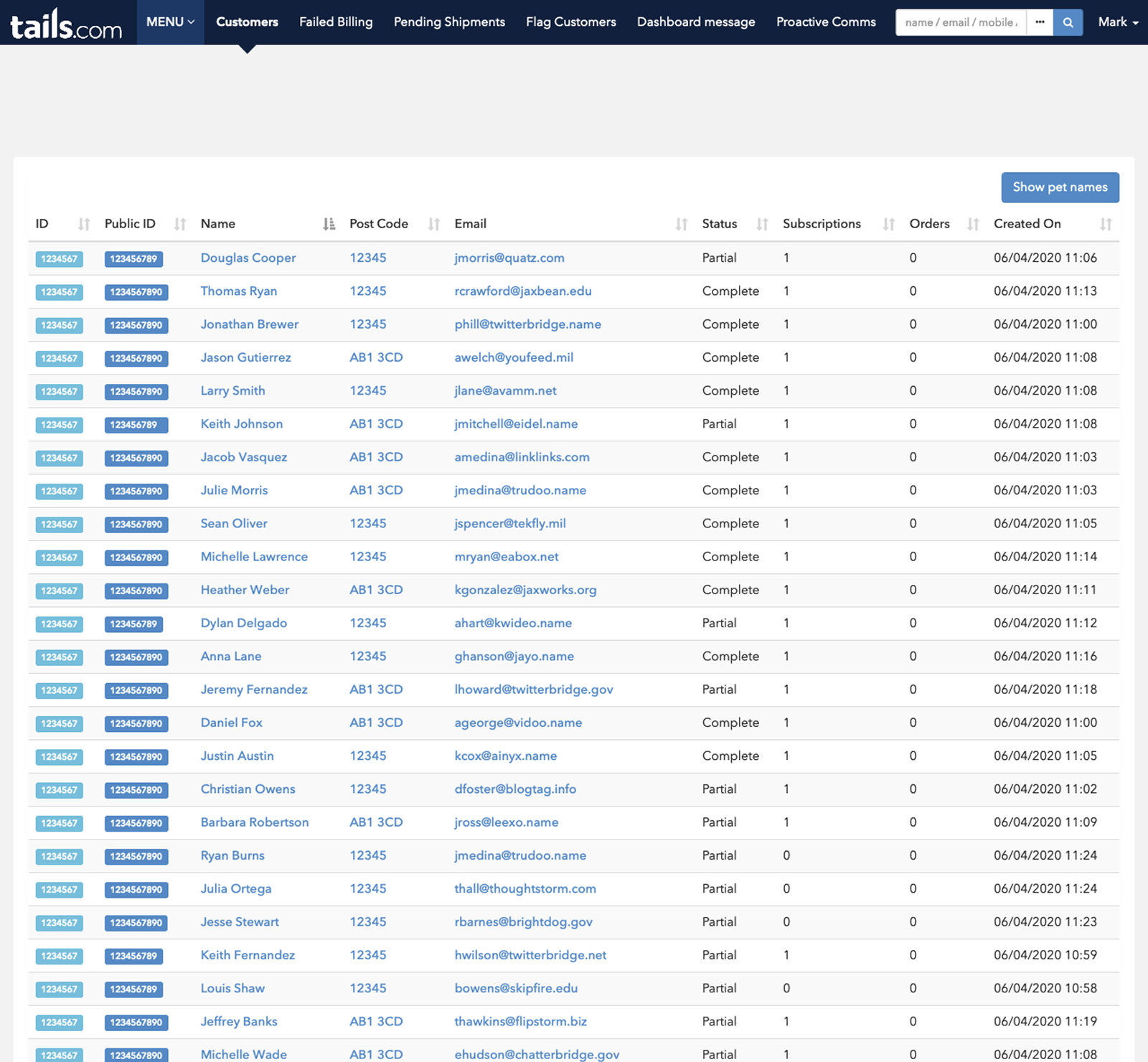Open Douglas Cooper's customer record
This screenshot has height=1062, width=1148.
click(248, 258)
